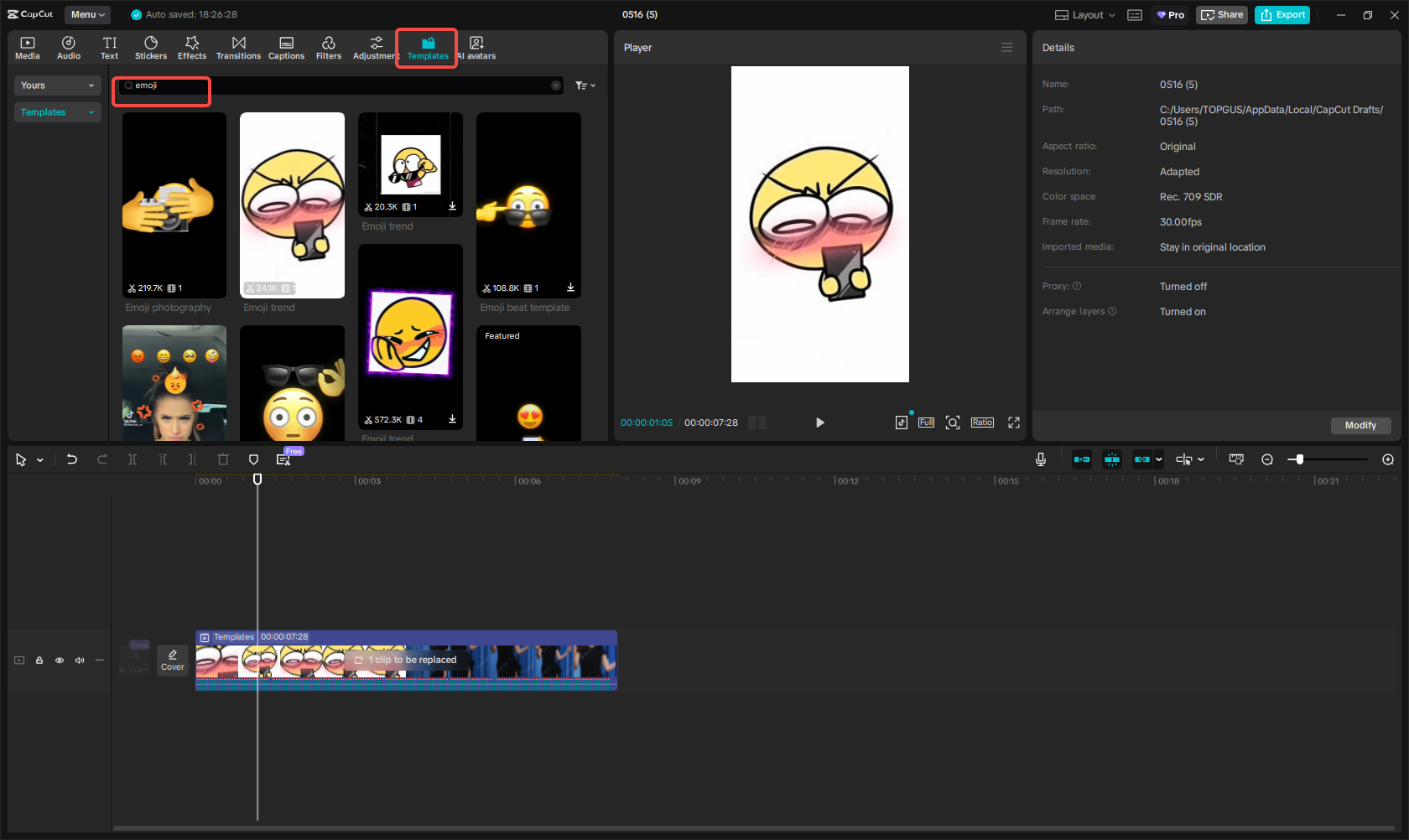Image resolution: width=1409 pixels, height=840 pixels.
Task: Switch to the Templates tab
Action: [x=426, y=46]
